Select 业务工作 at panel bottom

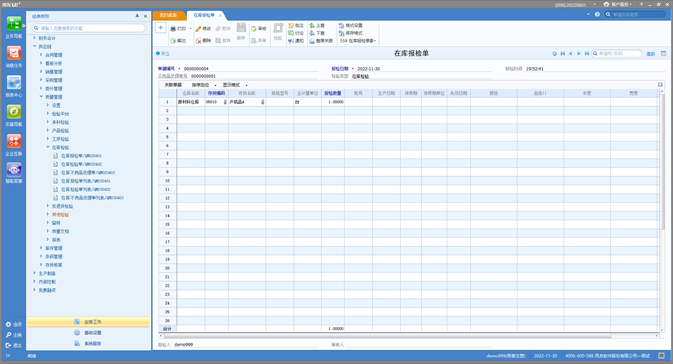click(x=88, y=322)
